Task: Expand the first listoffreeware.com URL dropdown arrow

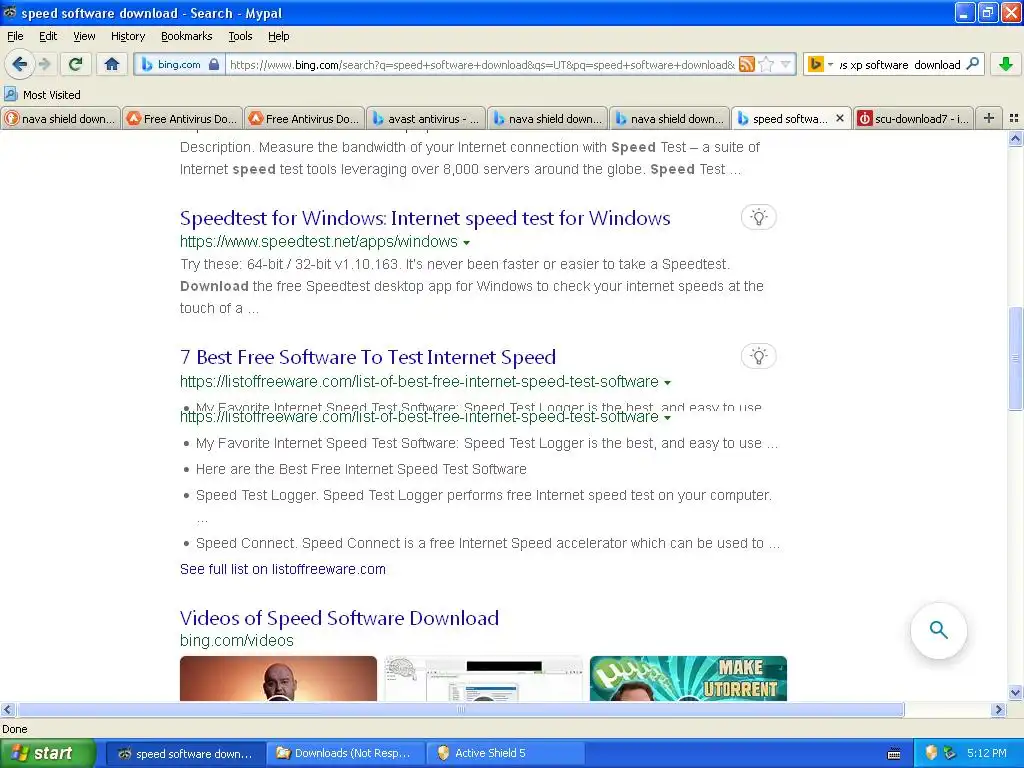Action: point(667,382)
